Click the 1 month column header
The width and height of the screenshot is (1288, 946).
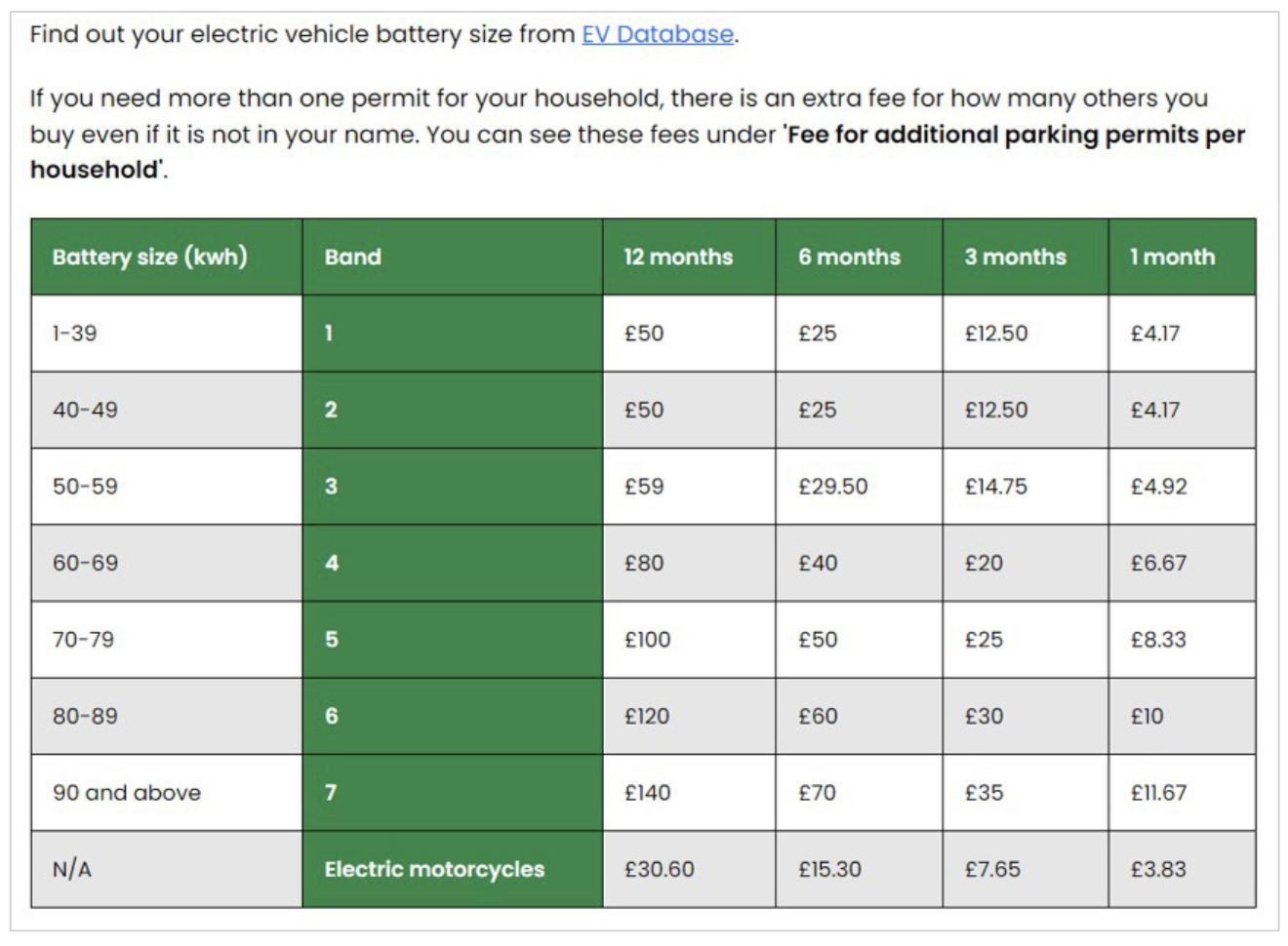pyautogui.click(x=1172, y=256)
